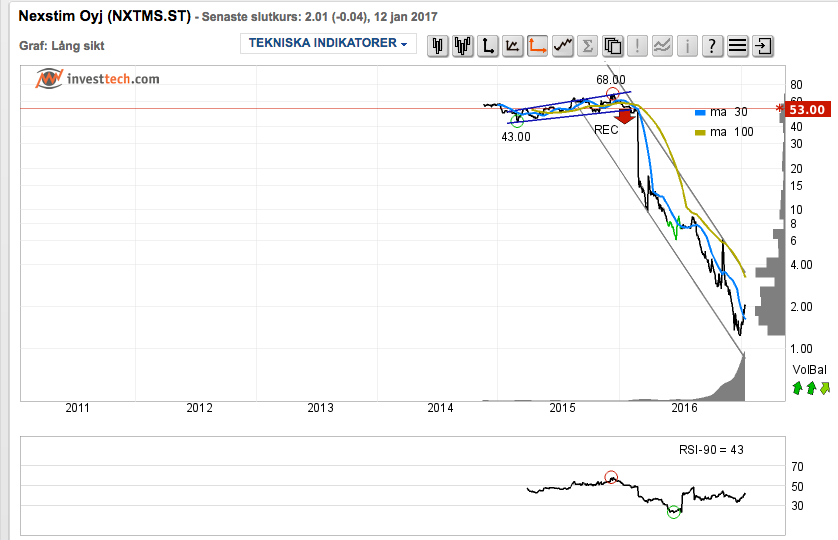The image size is (838, 540).
Task: Click the 43.00 low label
Action: click(516, 137)
